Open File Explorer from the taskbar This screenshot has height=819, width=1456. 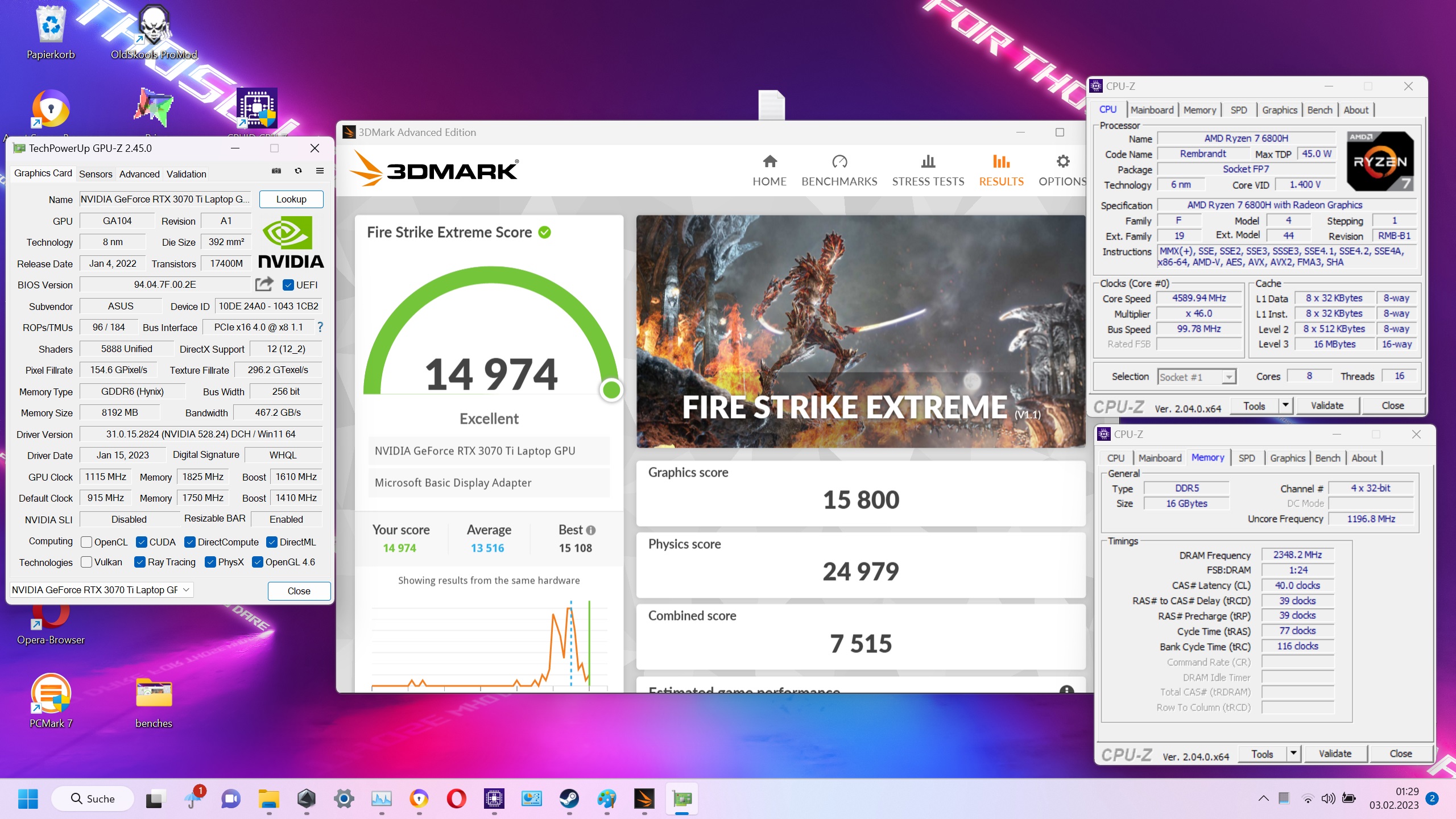tap(268, 799)
